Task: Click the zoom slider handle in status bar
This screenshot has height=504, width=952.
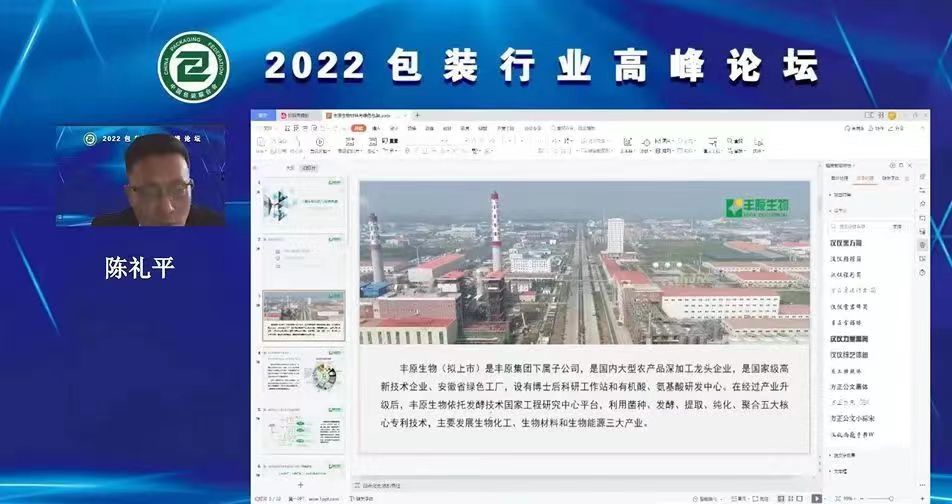Action: point(891,499)
